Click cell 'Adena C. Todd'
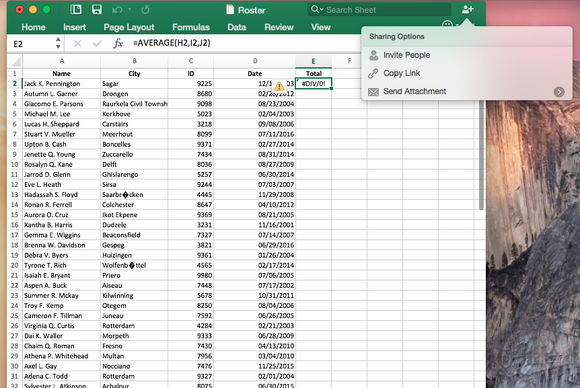Screen dimensions: 580x388 [x=61, y=376]
